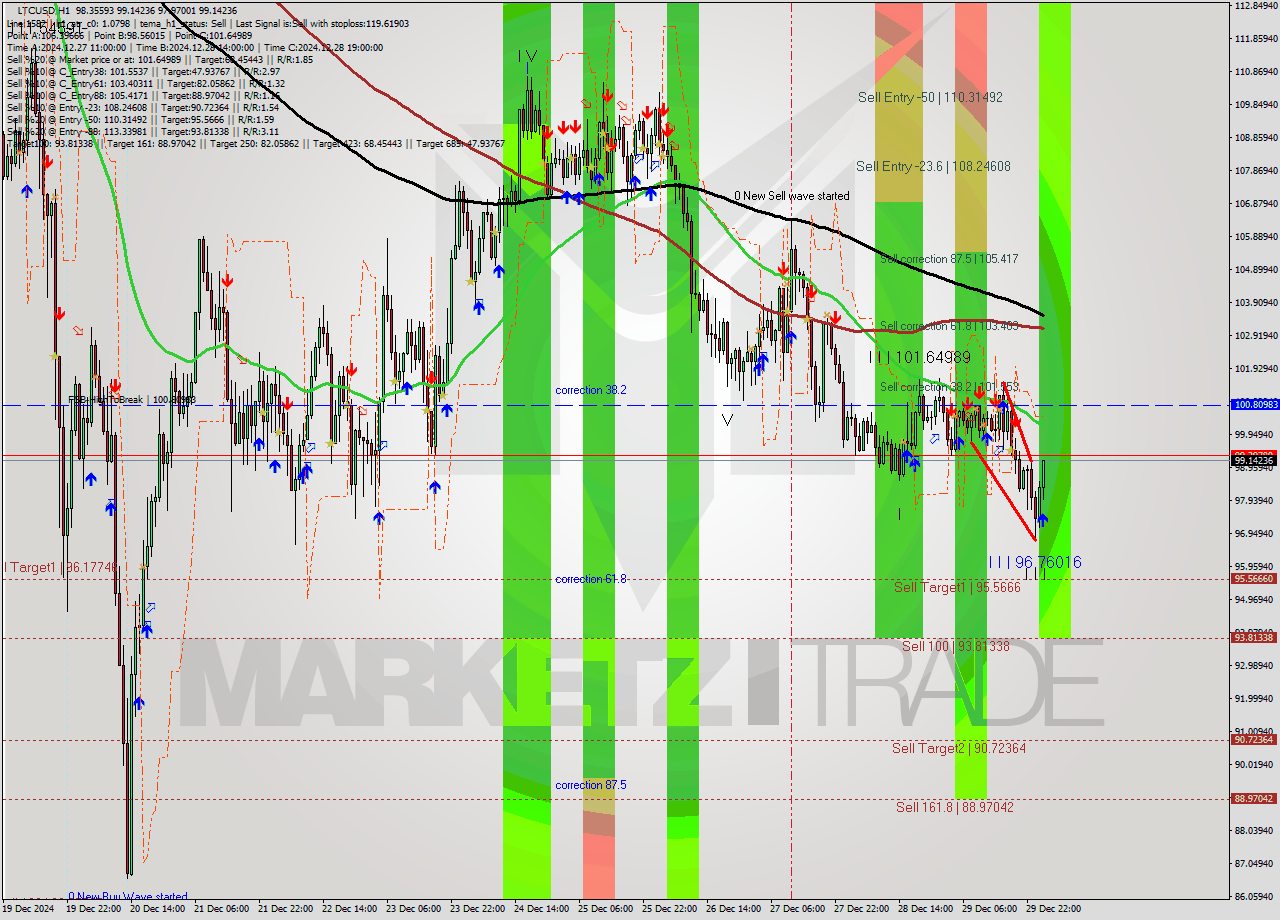The height and width of the screenshot is (920, 1280).
Task: Click the 106.87940 price scale value
Action: coord(1257,203)
